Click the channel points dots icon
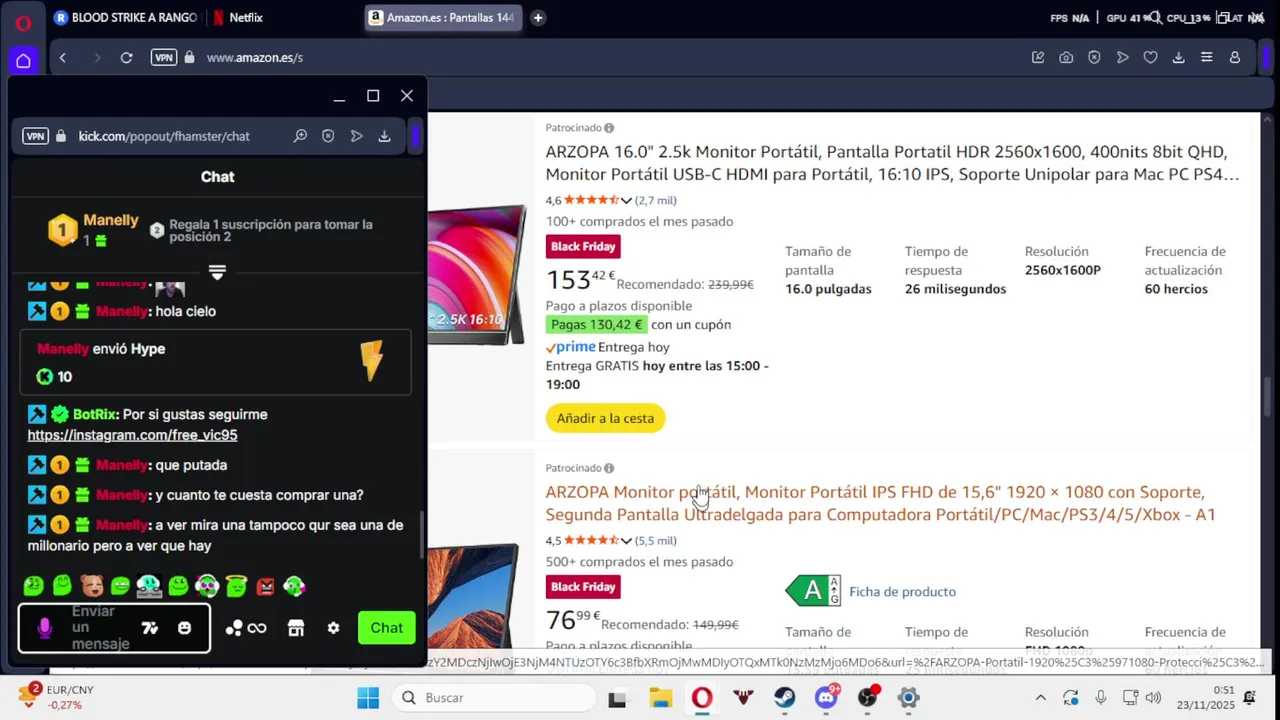1280x720 pixels. point(234,628)
